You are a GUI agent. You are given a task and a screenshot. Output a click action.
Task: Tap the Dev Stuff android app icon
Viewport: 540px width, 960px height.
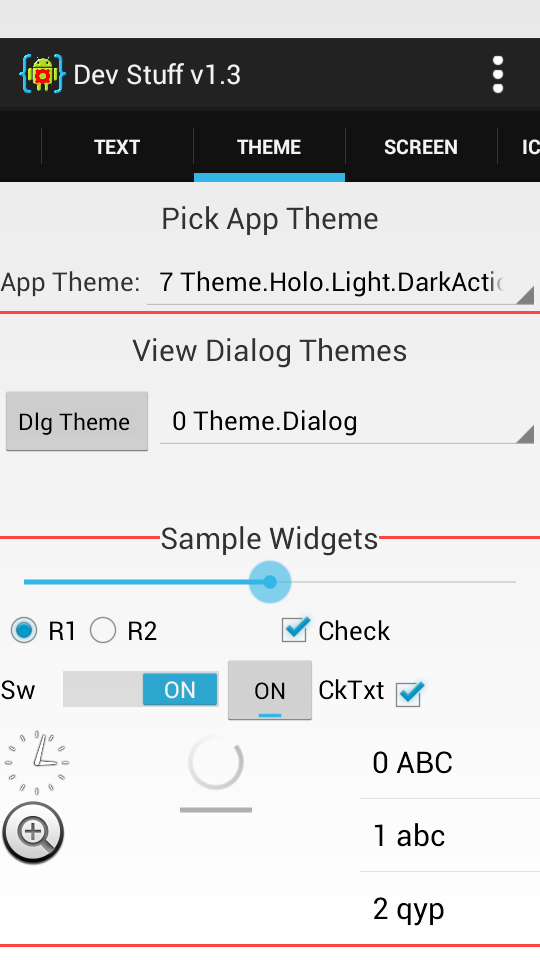42,75
